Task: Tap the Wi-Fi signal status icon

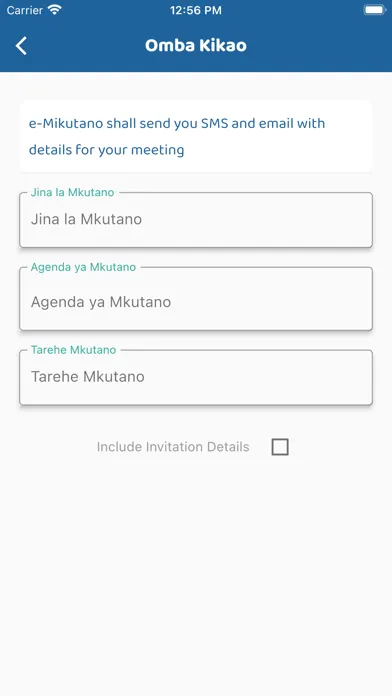Action: (x=55, y=10)
